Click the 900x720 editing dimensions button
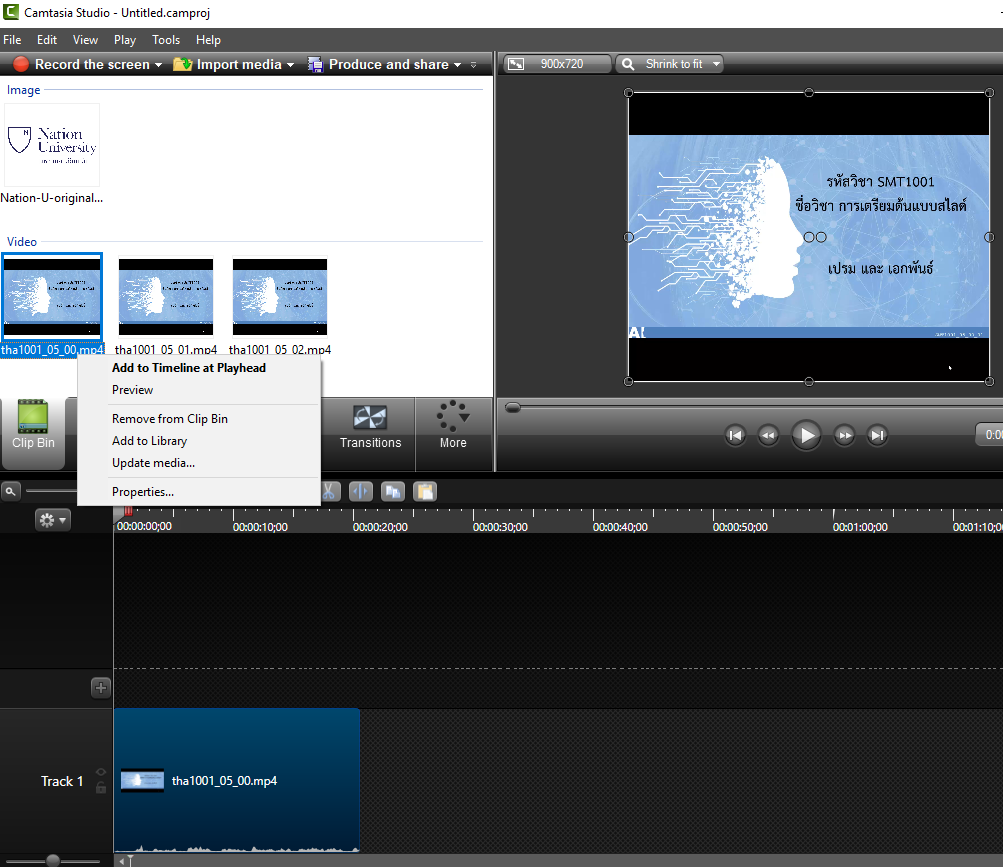 558,64
